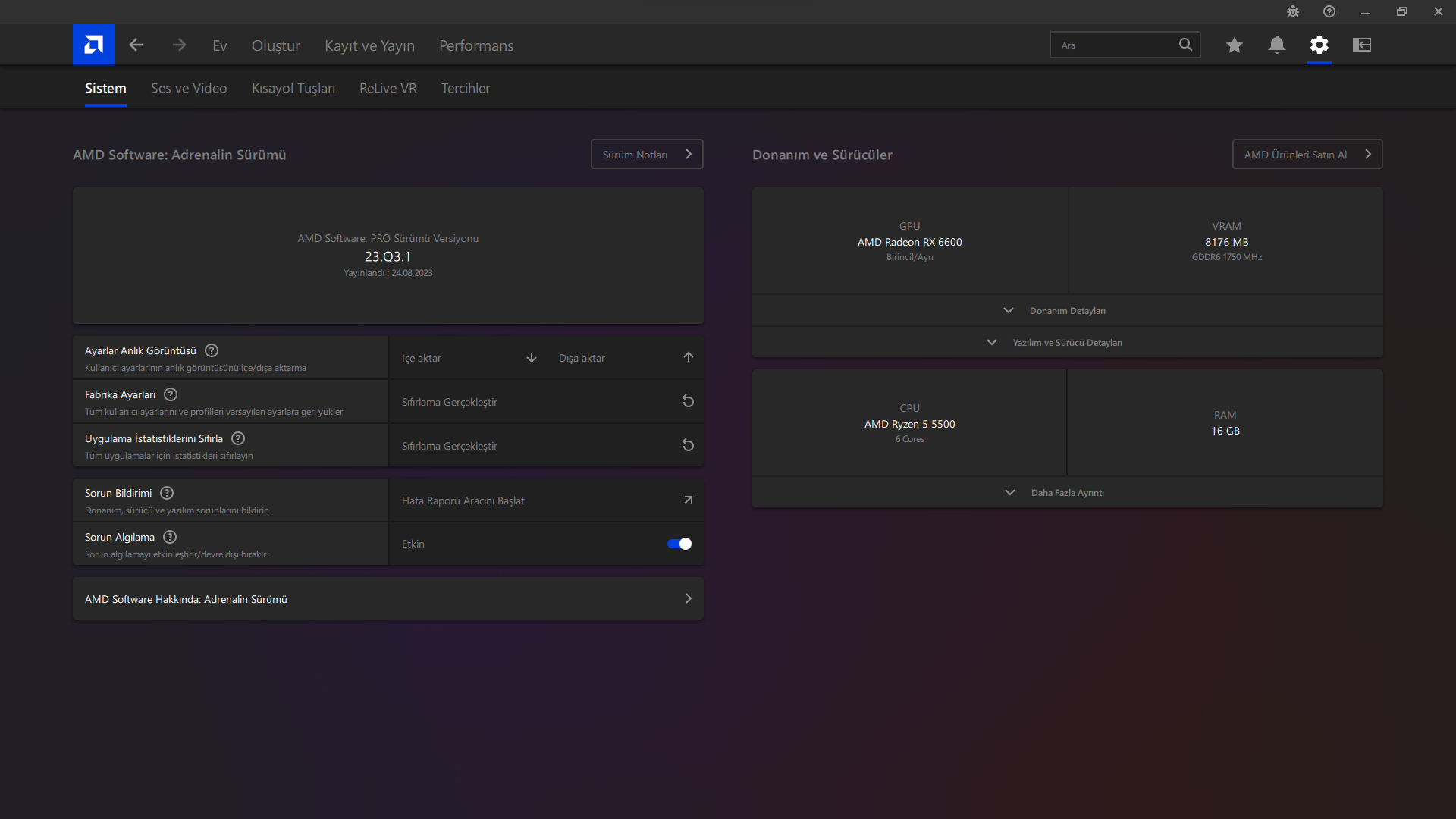This screenshot has width=1456, height=819.
Task: Open the bug report icon
Action: pyautogui.click(x=1292, y=11)
